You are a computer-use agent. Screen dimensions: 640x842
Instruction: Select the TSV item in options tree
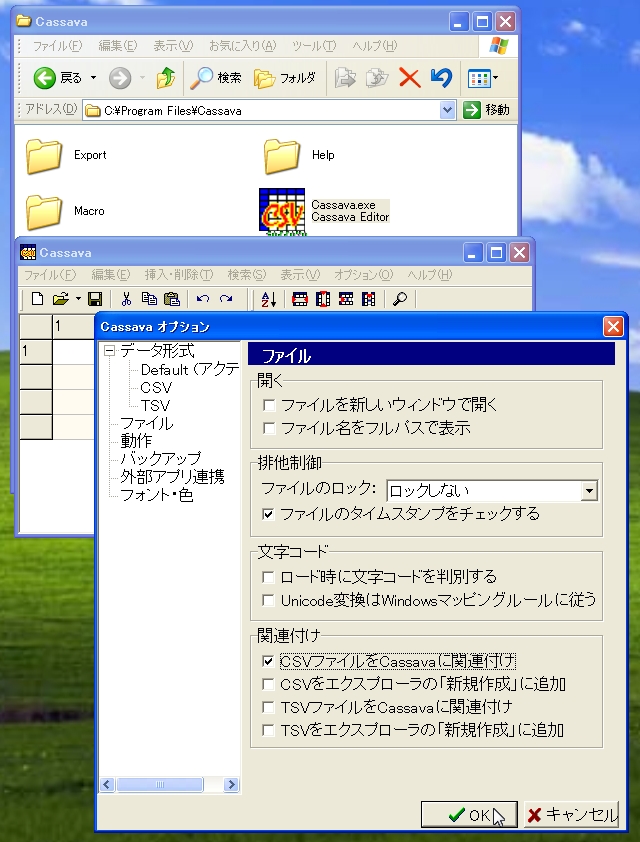point(155,405)
